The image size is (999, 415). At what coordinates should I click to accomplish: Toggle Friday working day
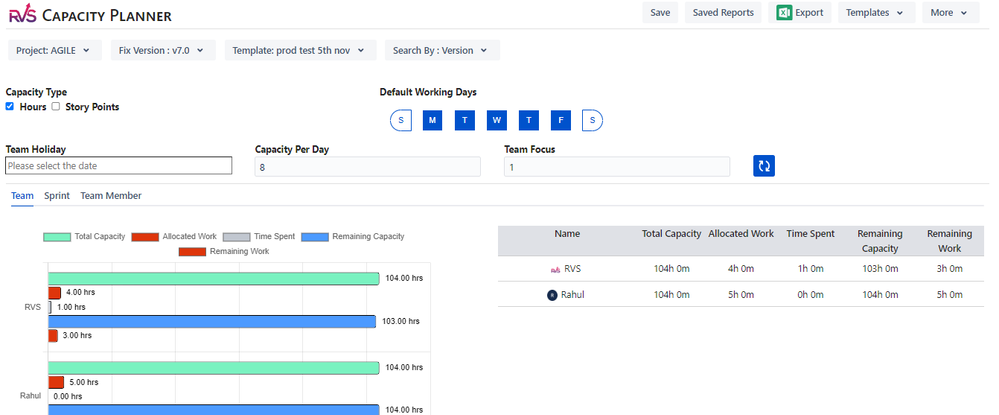(x=561, y=120)
